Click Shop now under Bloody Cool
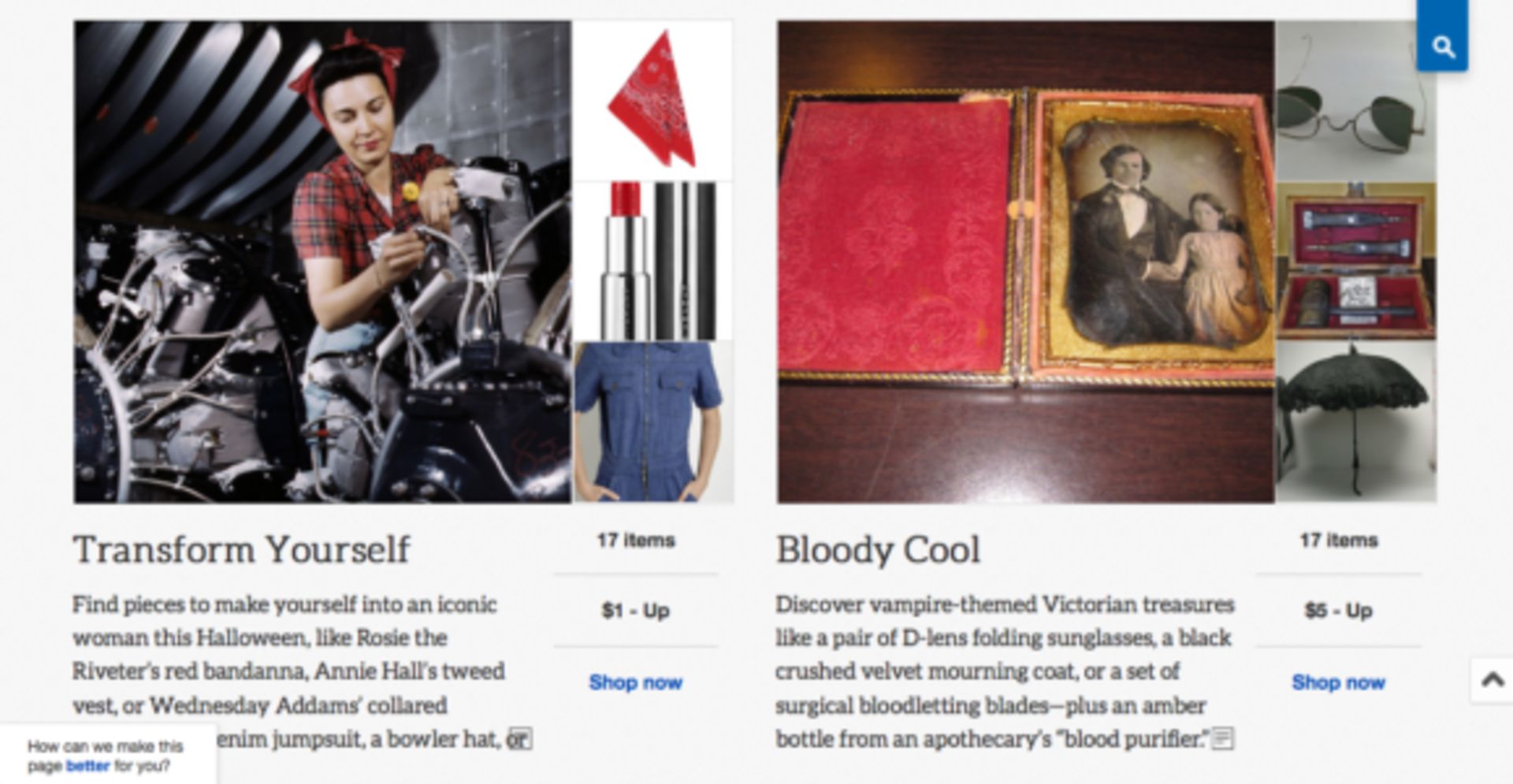The height and width of the screenshot is (784, 1513). click(x=1338, y=682)
